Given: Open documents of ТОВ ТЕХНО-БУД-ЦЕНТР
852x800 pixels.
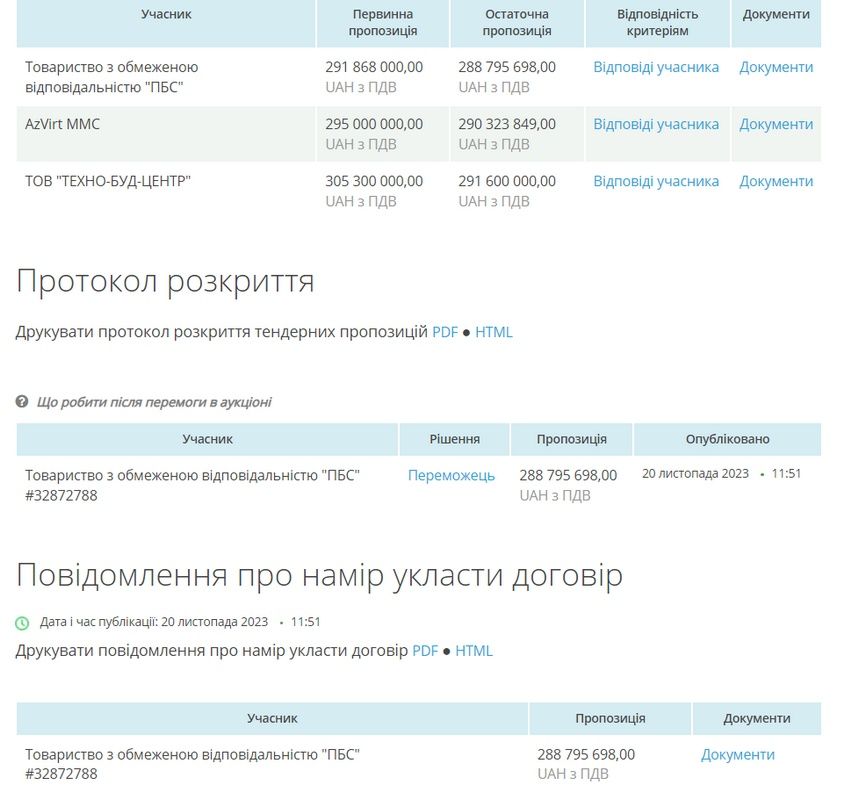Looking at the screenshot, I should [776, 181].
